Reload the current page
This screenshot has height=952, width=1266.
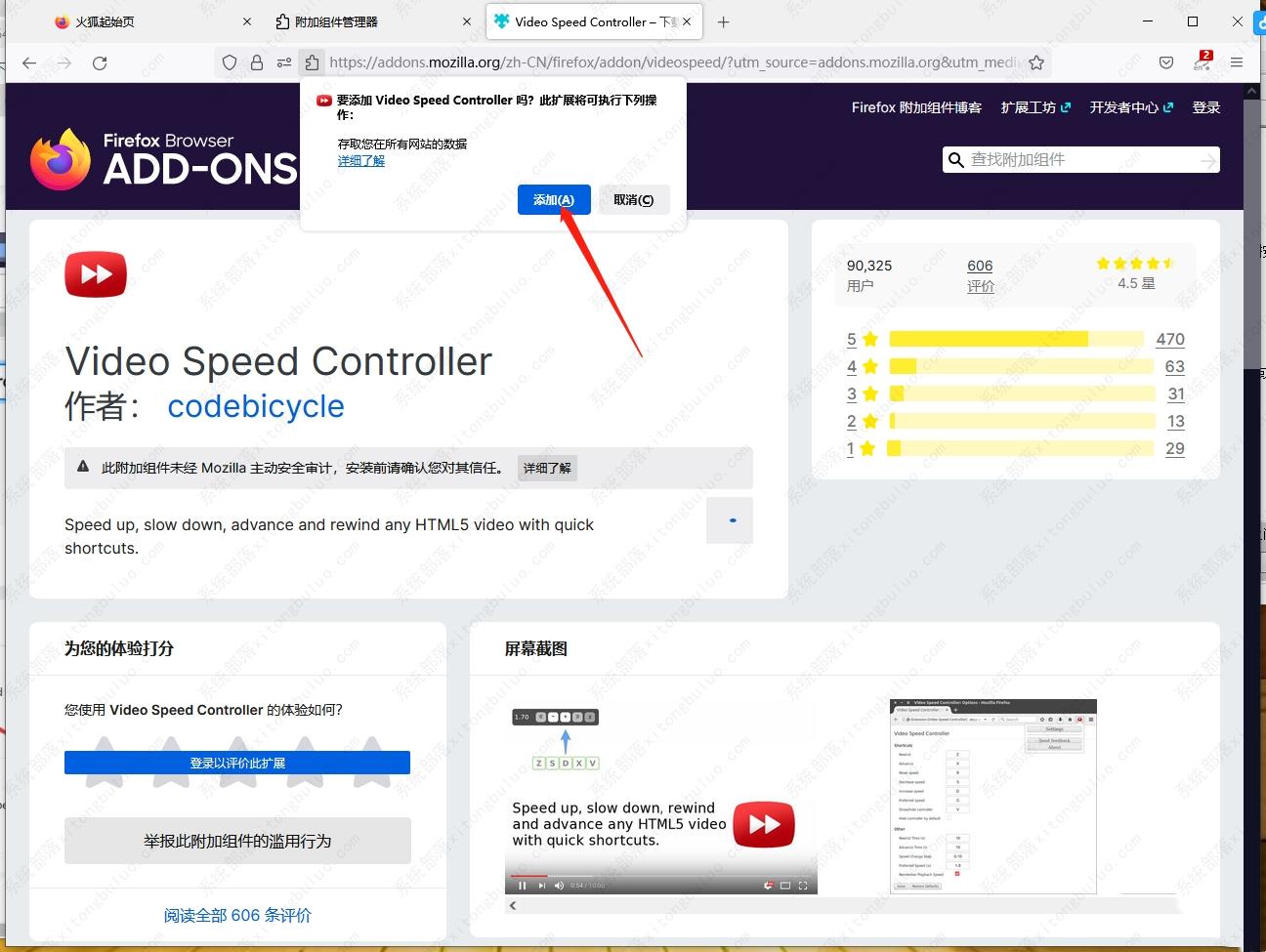100,62
